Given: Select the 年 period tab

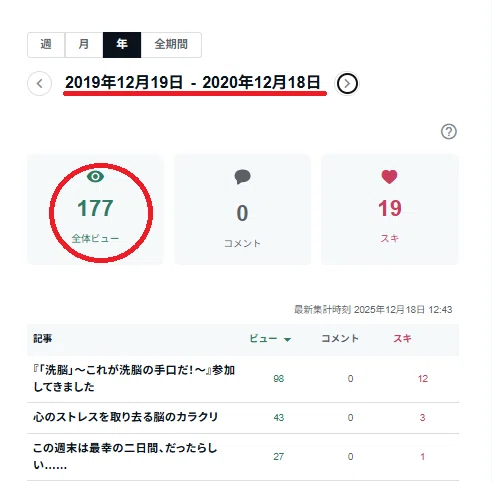Looking at the screenshot, I should click(122, 45).
